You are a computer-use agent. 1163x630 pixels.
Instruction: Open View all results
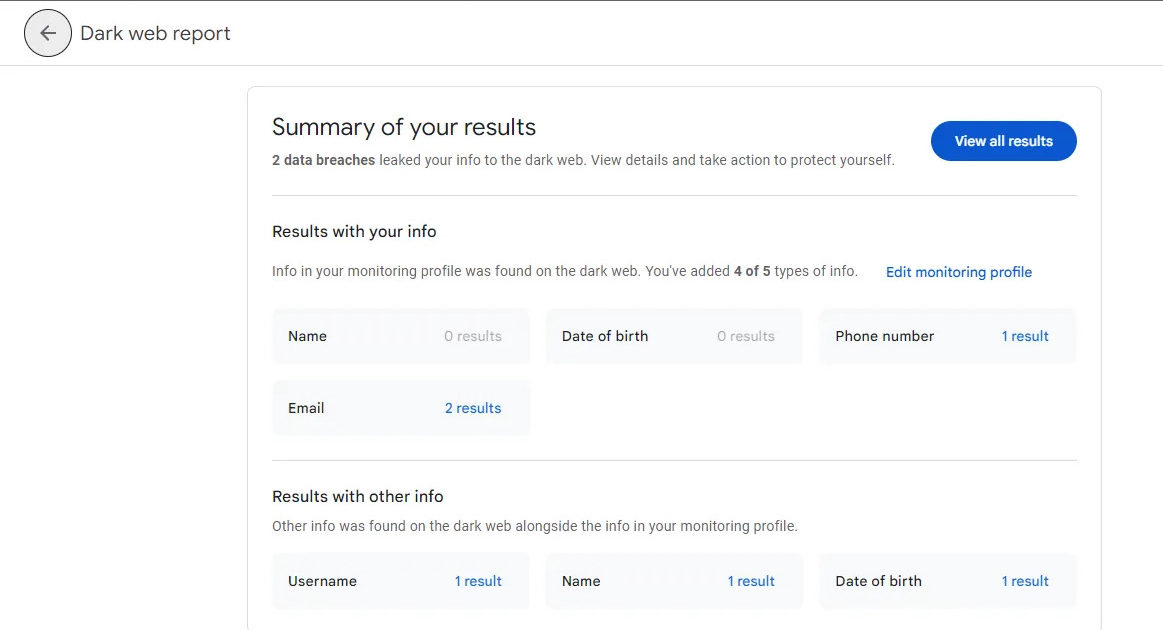click(1004, 141)
